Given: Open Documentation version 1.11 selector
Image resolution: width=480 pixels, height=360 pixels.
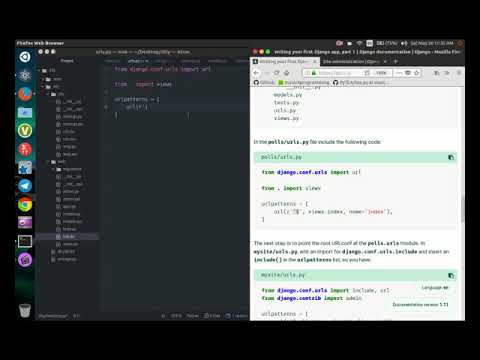Looking at the screenshot, I should pyautogui.click(x=420, y=304).
